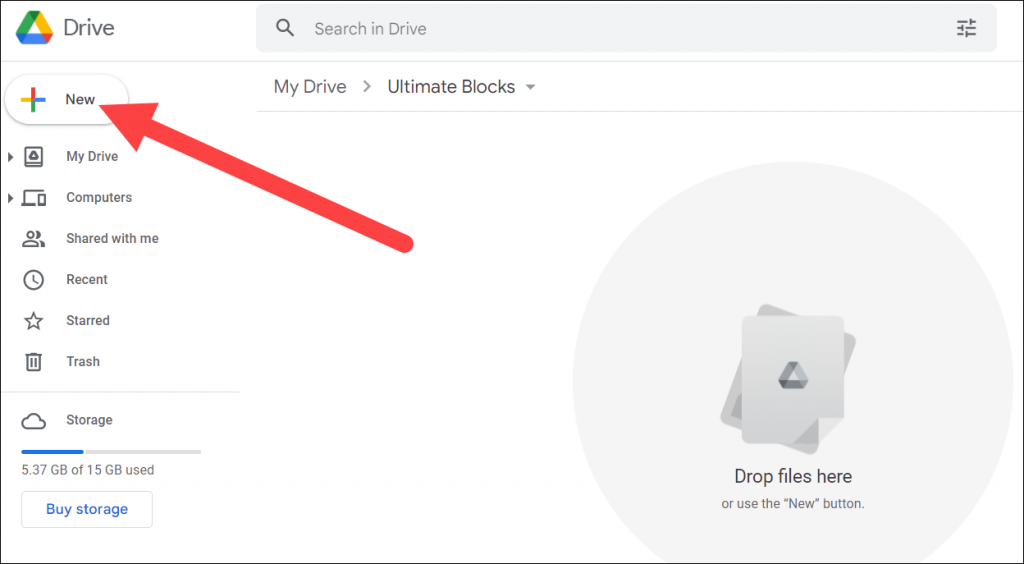The image size is (1024, 564).
Task: Click the storage usage progress bar
Action: [x=110, y=451]
